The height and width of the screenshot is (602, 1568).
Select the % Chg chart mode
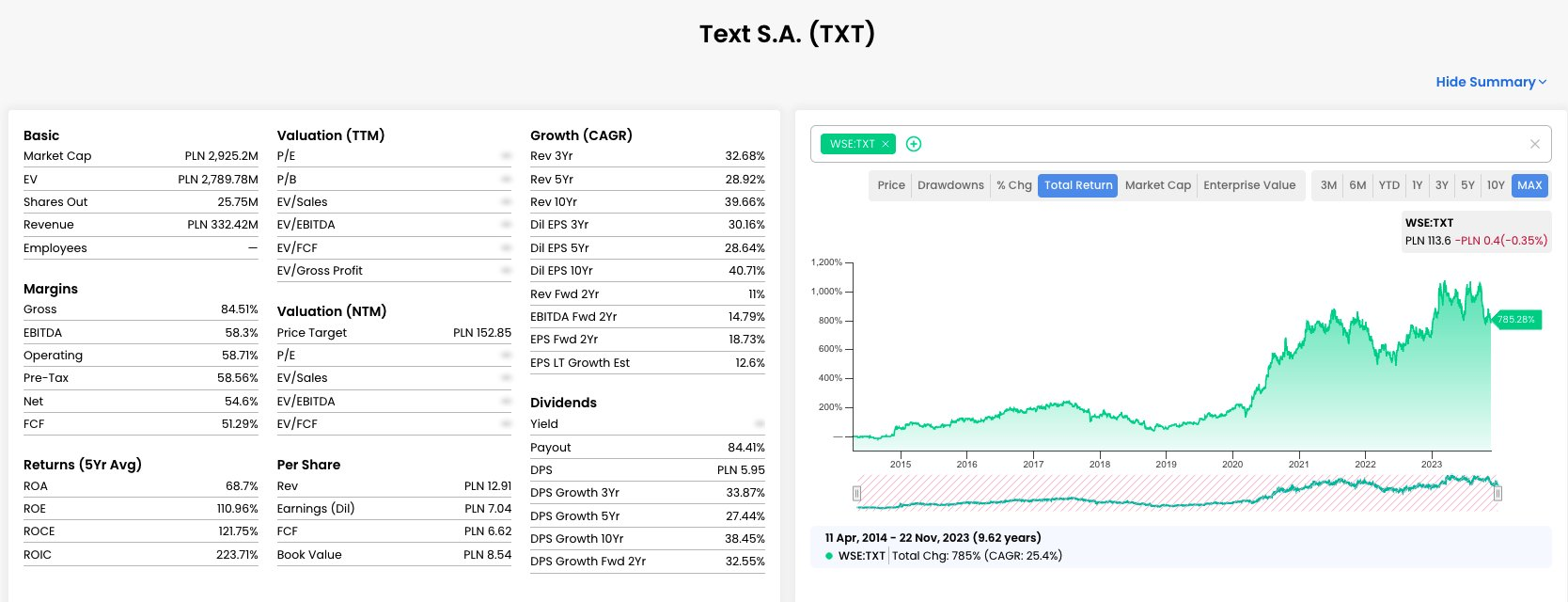click(1014, 185)
